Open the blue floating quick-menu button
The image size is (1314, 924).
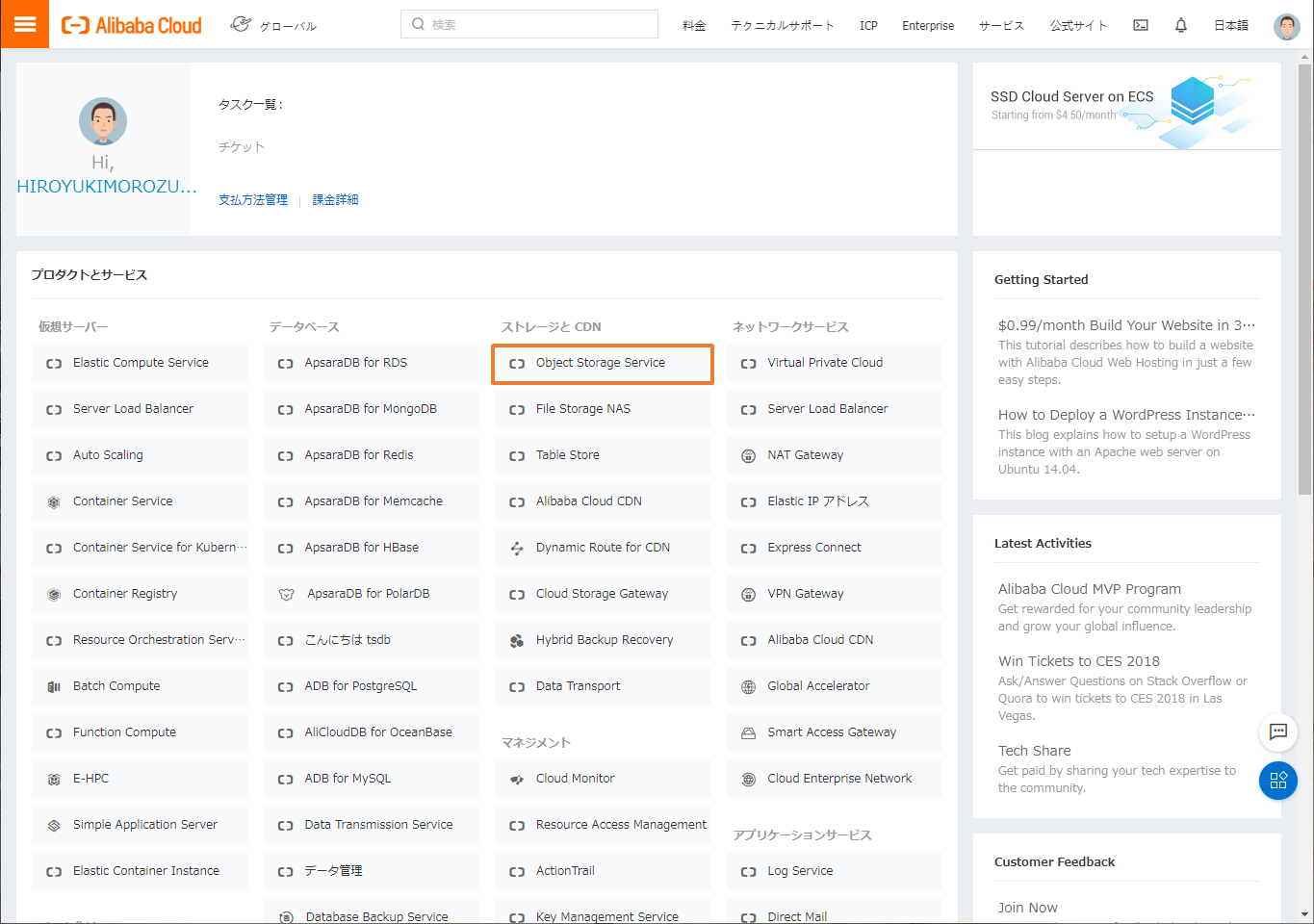pyautogui.click(x=1278, y=780)
